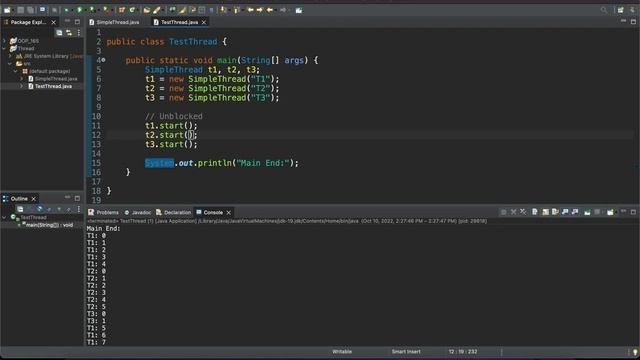The image size is (640, 360).
Task: Toggle Show Console on Standard Out
Action: (x=565, y=212)
